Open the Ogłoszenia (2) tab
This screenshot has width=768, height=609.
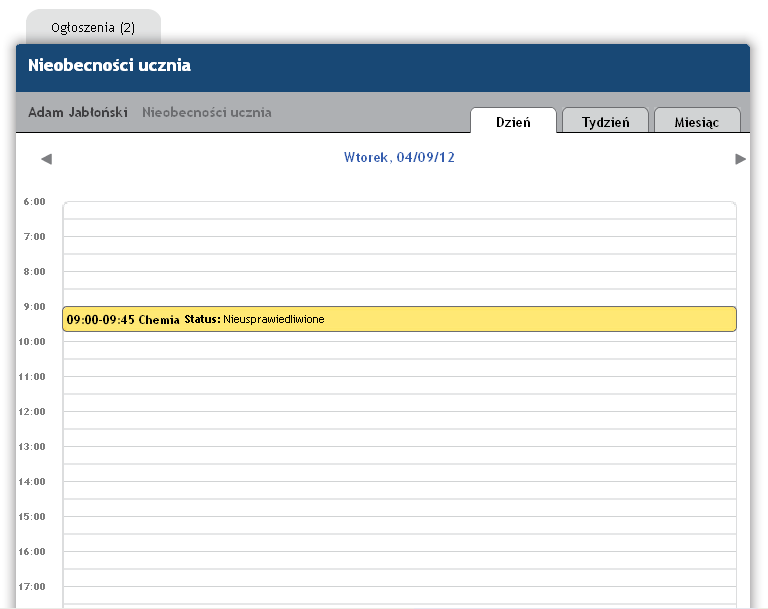coord(93,27)
